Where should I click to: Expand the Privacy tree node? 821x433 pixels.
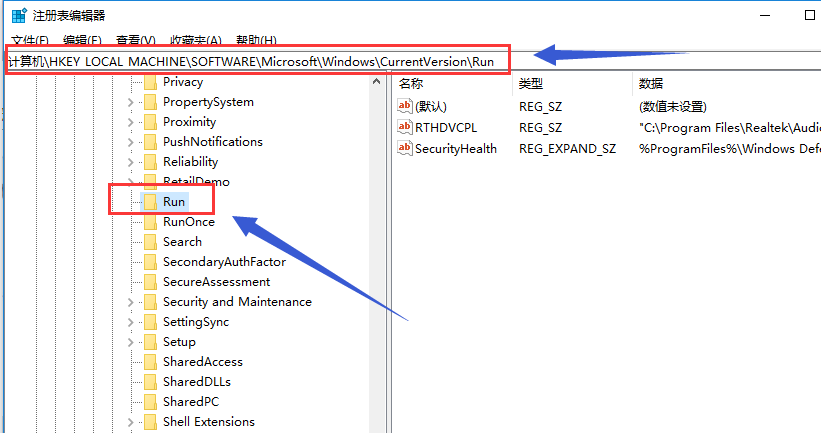(130, 82)
